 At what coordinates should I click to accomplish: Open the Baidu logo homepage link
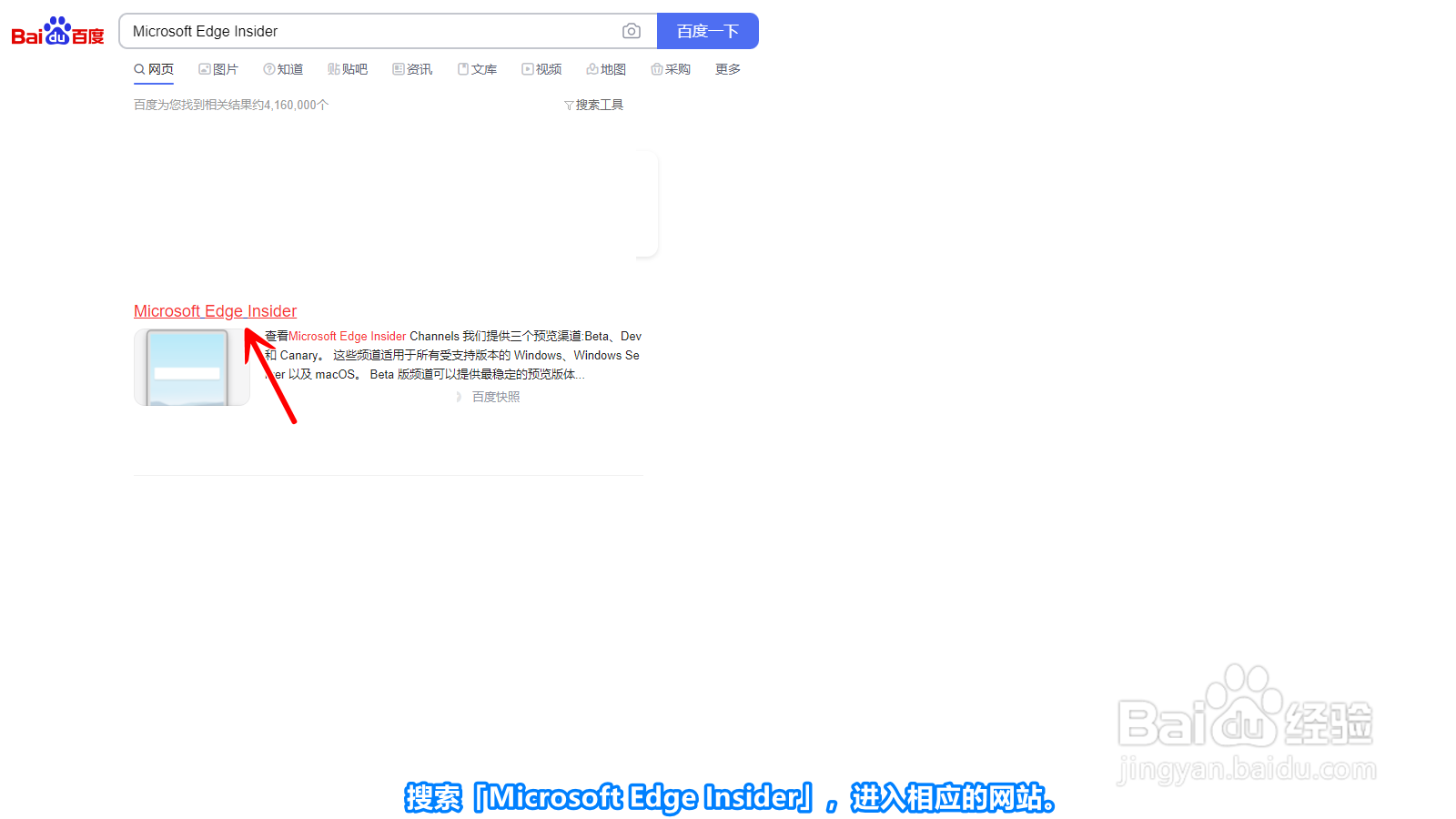coord(57,31)
